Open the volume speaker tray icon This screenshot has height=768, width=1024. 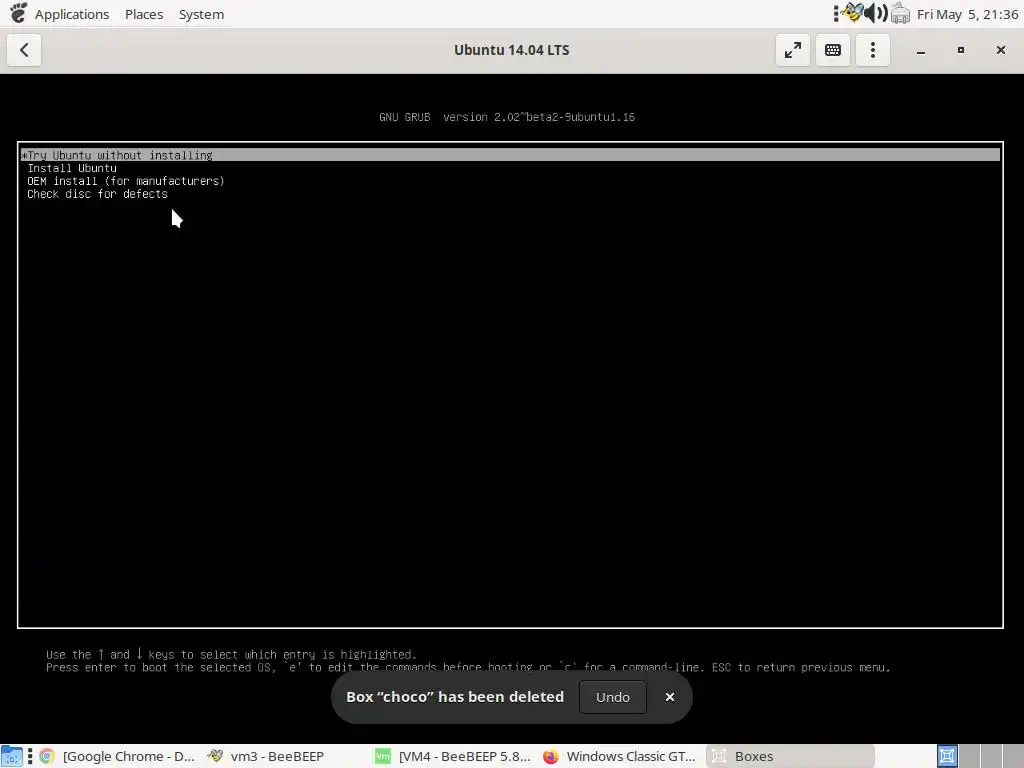pyautogui.click(x=876, y=13)
